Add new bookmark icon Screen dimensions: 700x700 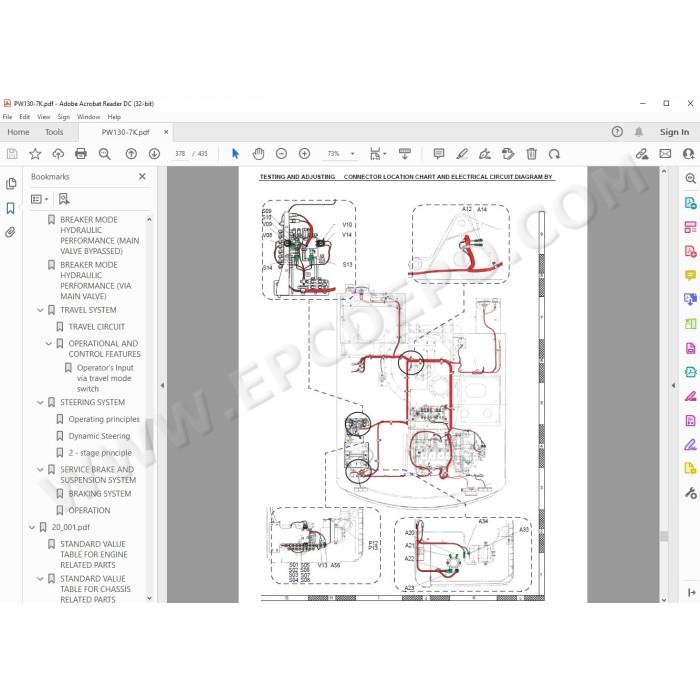click(x=64, y=199)
